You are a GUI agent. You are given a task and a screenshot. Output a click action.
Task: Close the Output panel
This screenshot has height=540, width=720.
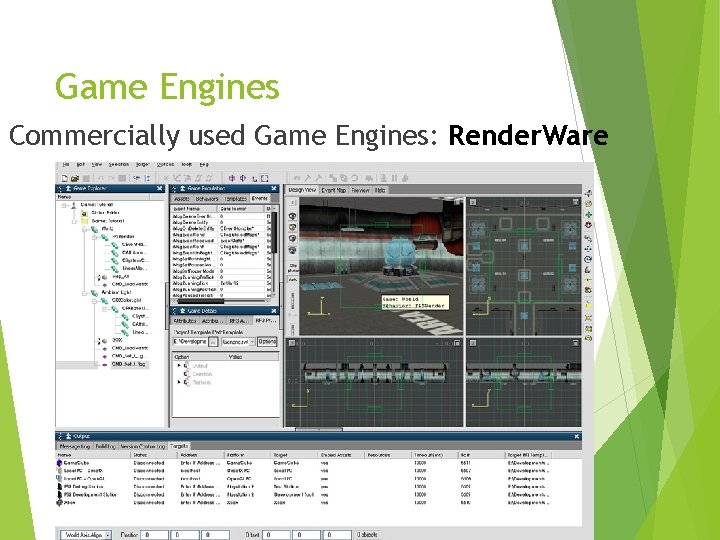pyautogui.click(x=577, y=436)
